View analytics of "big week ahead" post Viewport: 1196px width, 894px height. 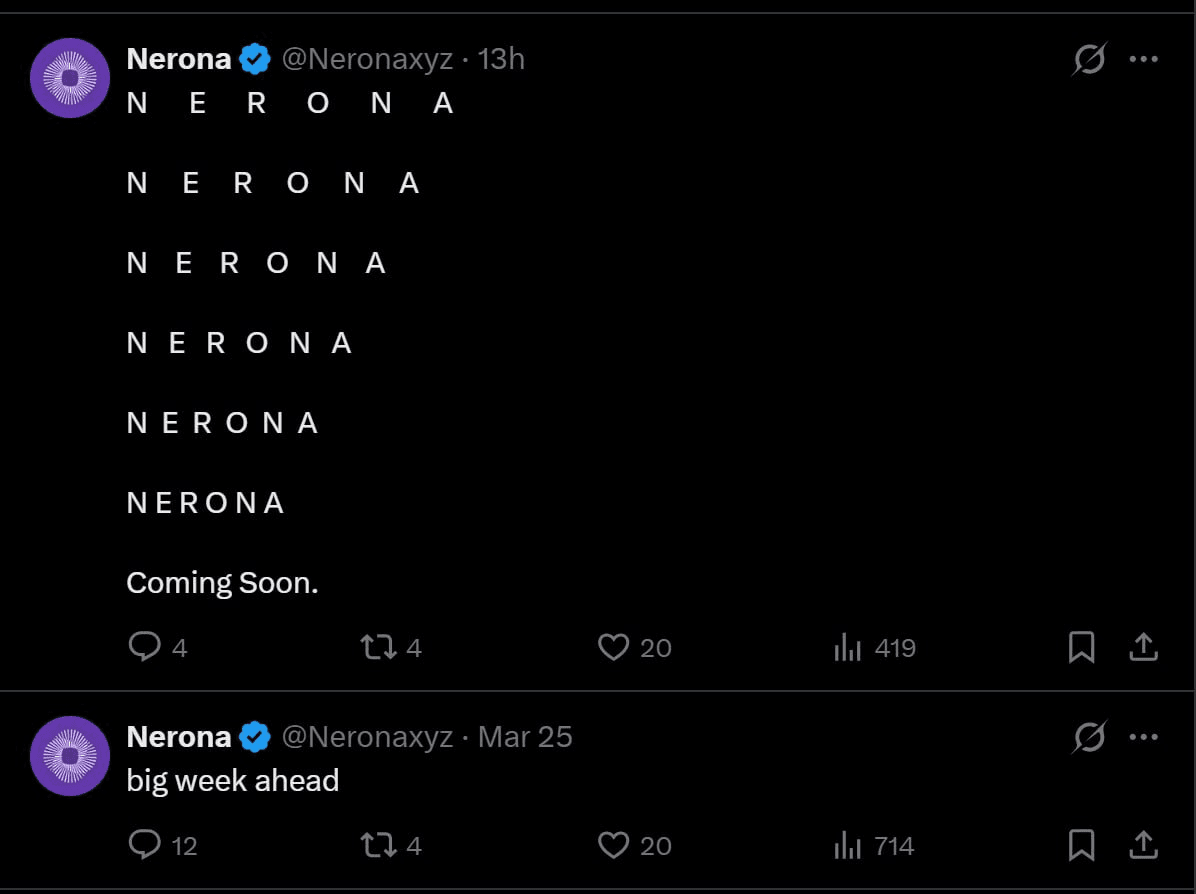[x=848, y=845]
